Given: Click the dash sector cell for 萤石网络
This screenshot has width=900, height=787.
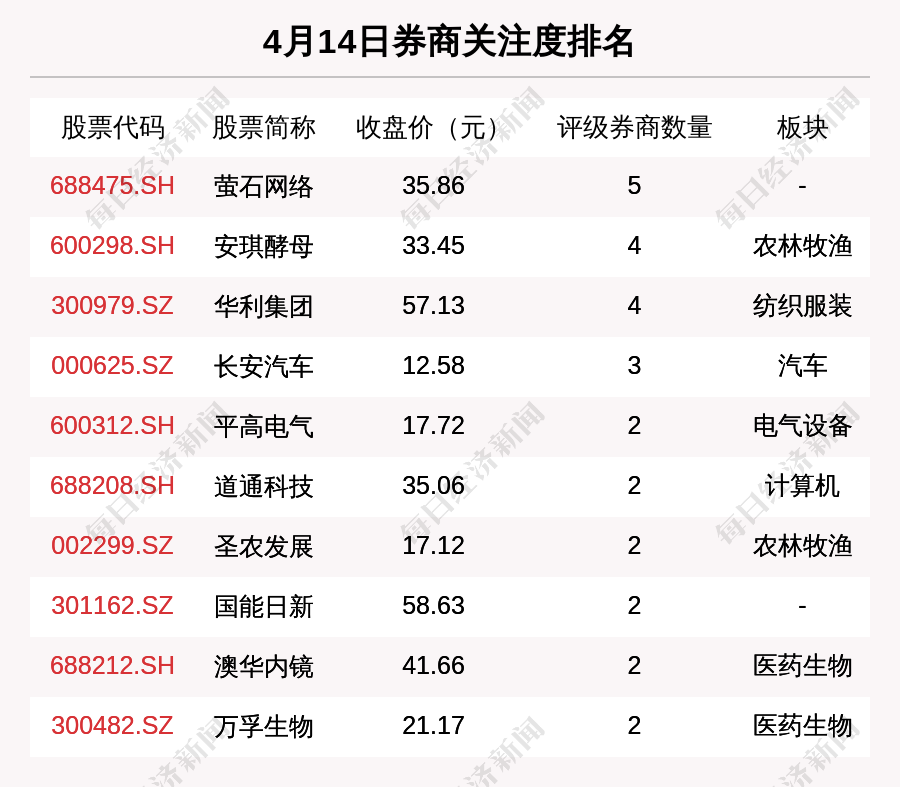Looking at the screenshot, I should coord(802,187).
